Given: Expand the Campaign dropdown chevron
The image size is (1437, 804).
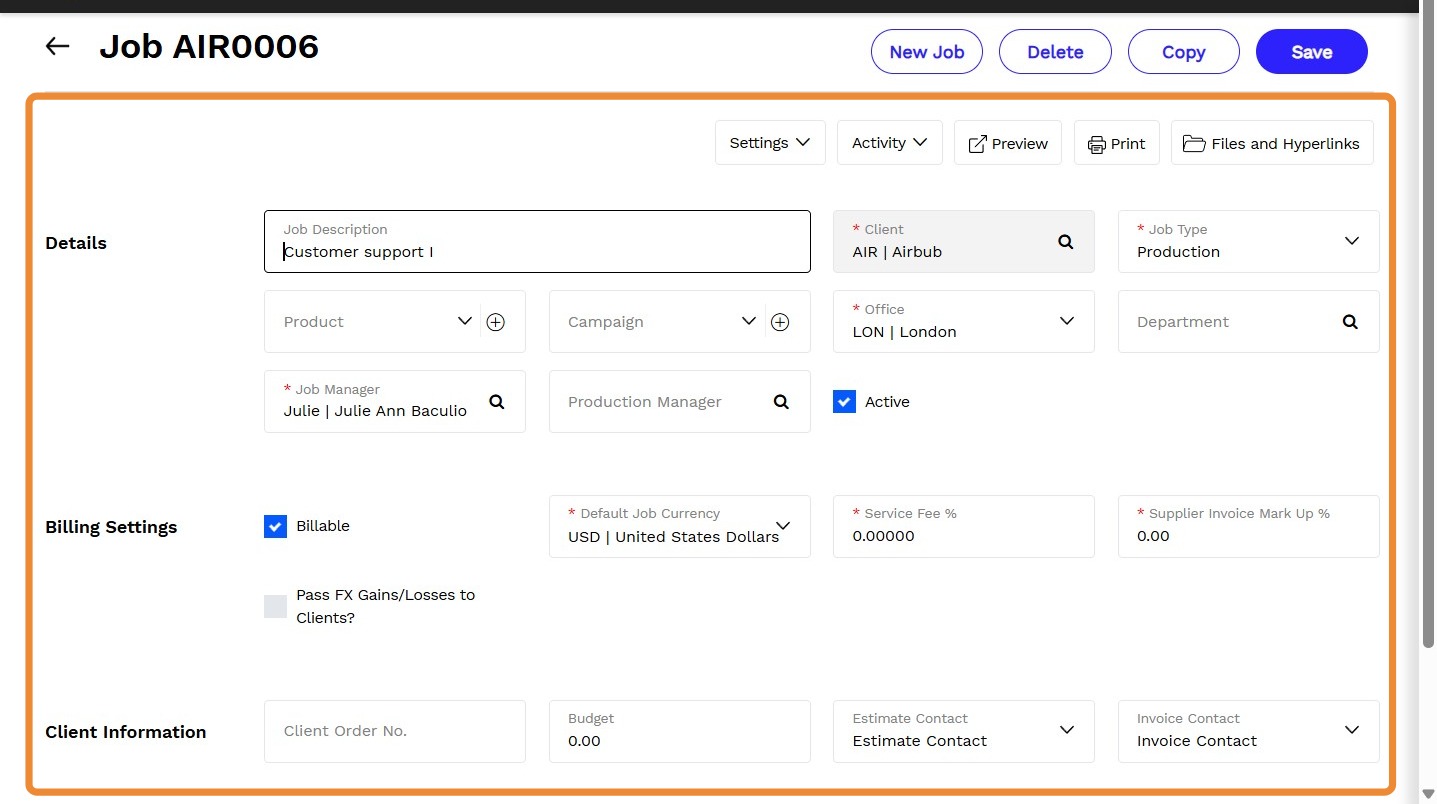Looking at the screenshot, I should click(x=749, y=321).
